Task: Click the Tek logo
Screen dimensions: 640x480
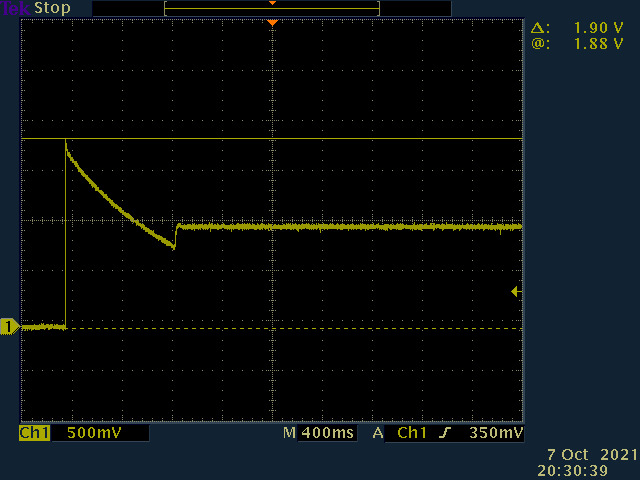Action: coord(15,8)
